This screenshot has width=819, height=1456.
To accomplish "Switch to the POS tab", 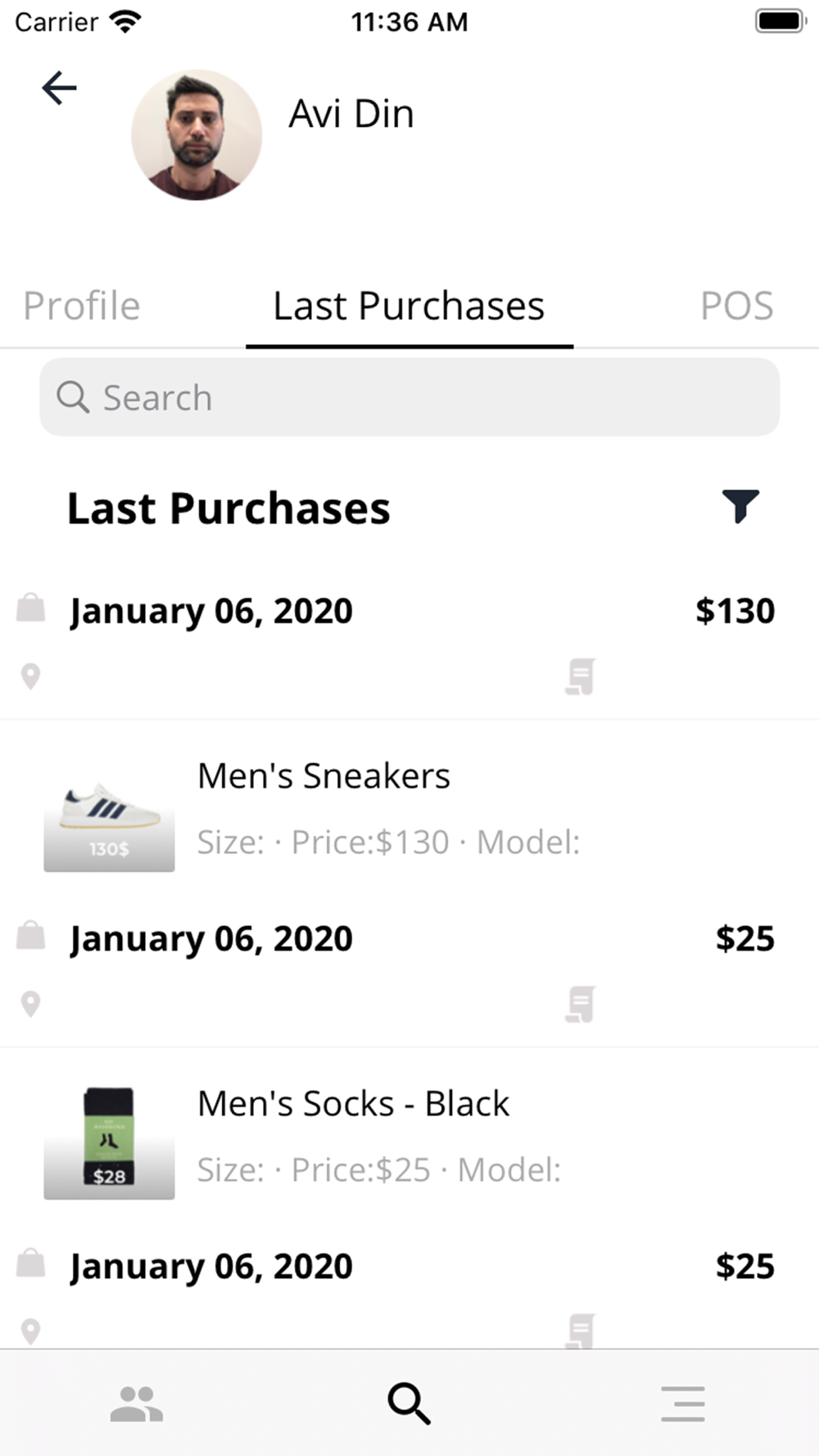I will [736, 306].
